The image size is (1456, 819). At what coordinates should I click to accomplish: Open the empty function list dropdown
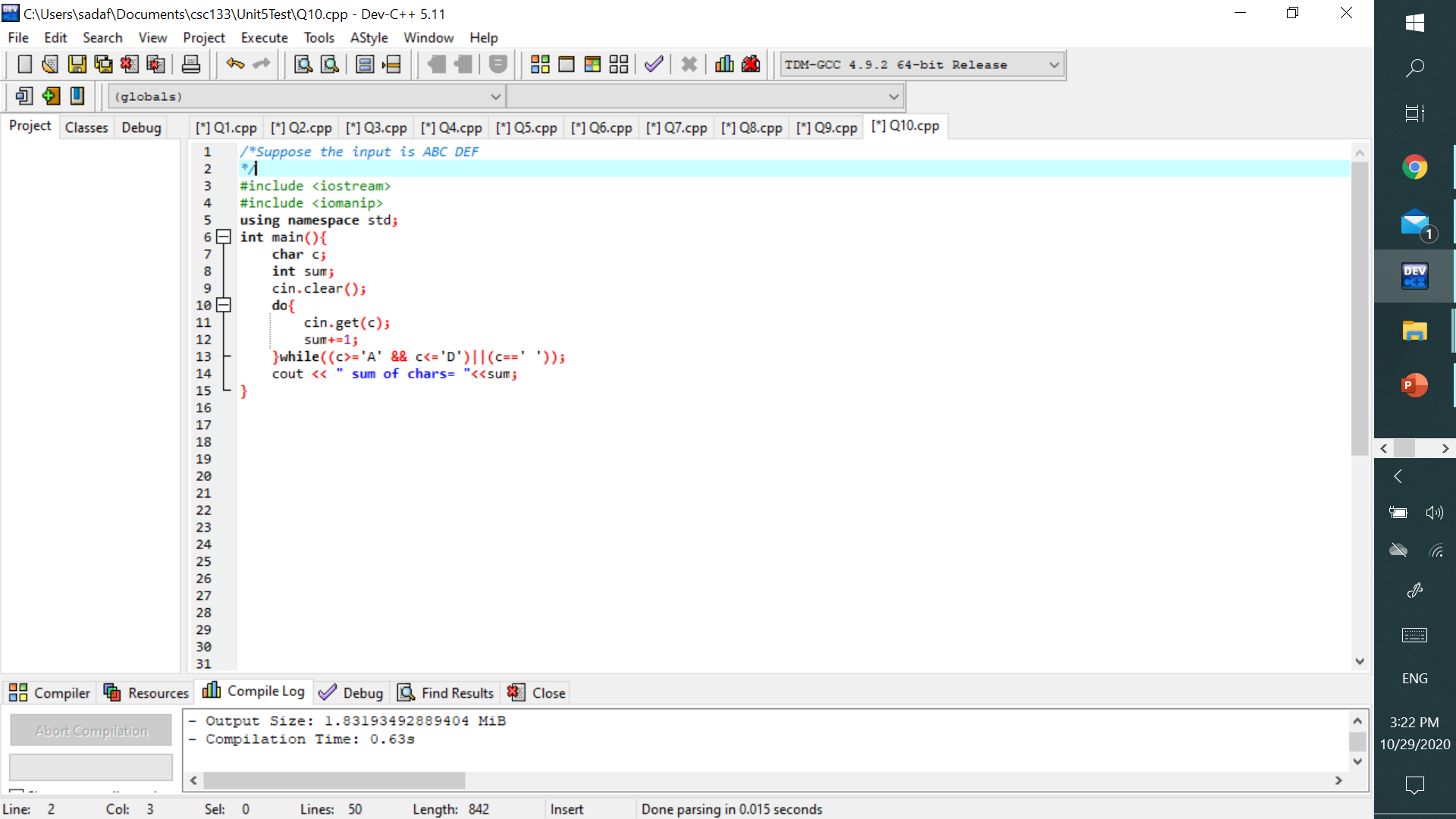pyautogui.click(x=893, y=97)
